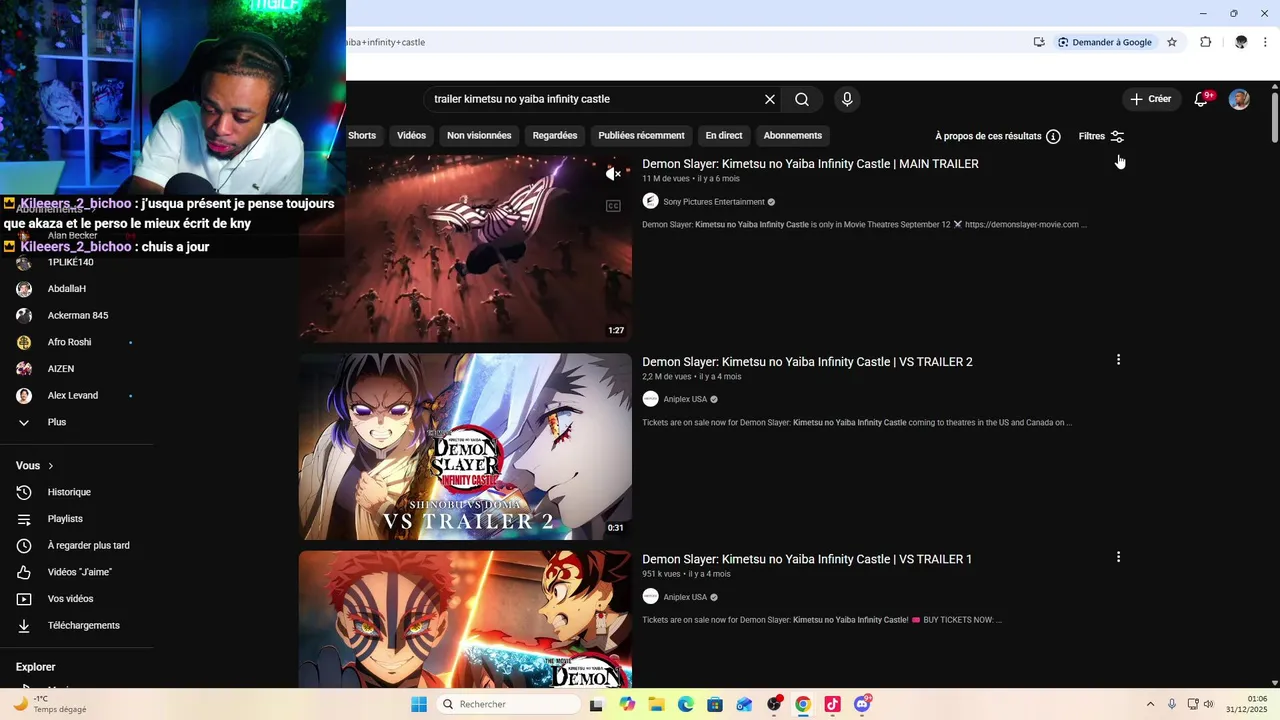Click the Demander à Google button
Screen dimensions: 1280x720
coord(1105,42)
